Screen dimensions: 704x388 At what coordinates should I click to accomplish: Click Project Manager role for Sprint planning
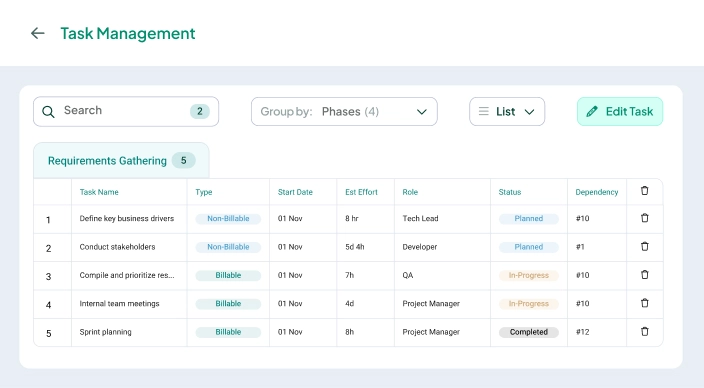pos(431,332)
